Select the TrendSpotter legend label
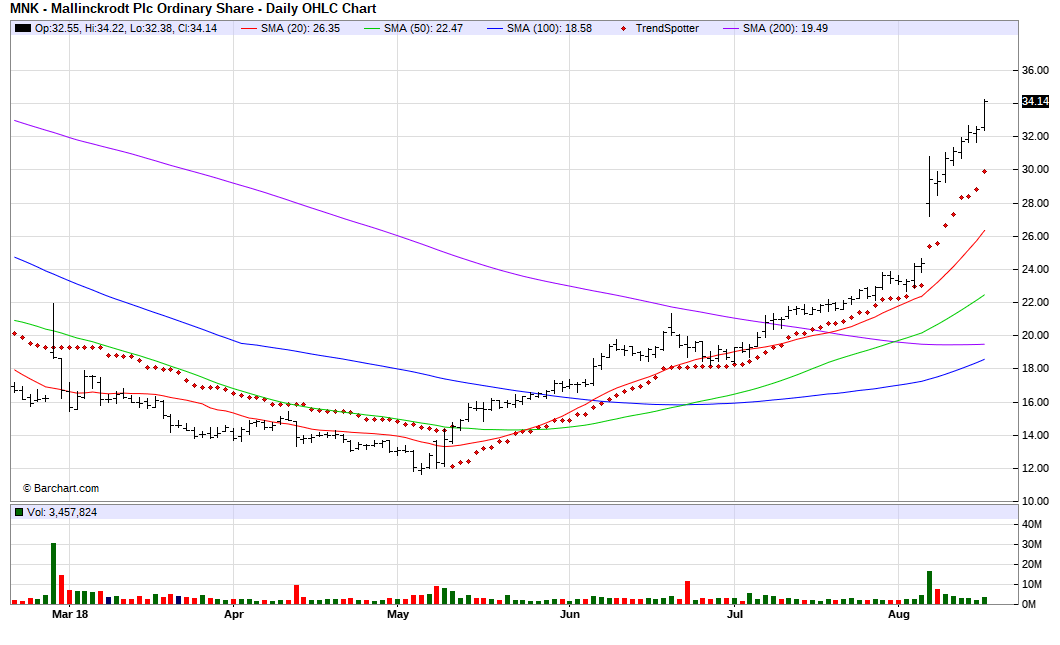 coord(667,28)
